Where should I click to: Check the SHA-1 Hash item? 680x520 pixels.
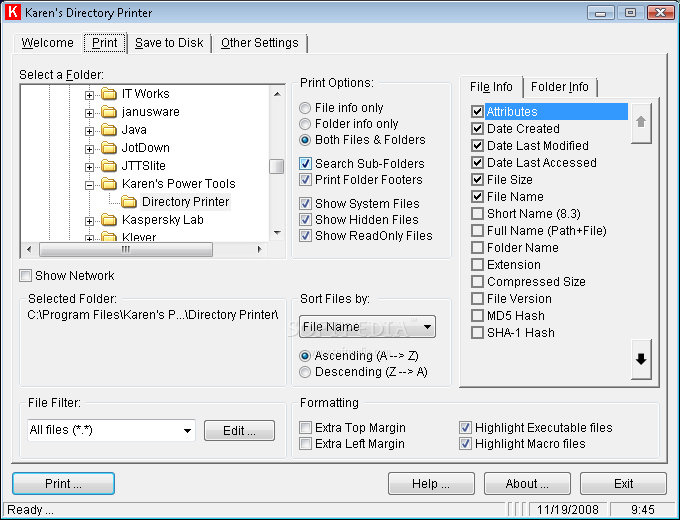[477, 333]
